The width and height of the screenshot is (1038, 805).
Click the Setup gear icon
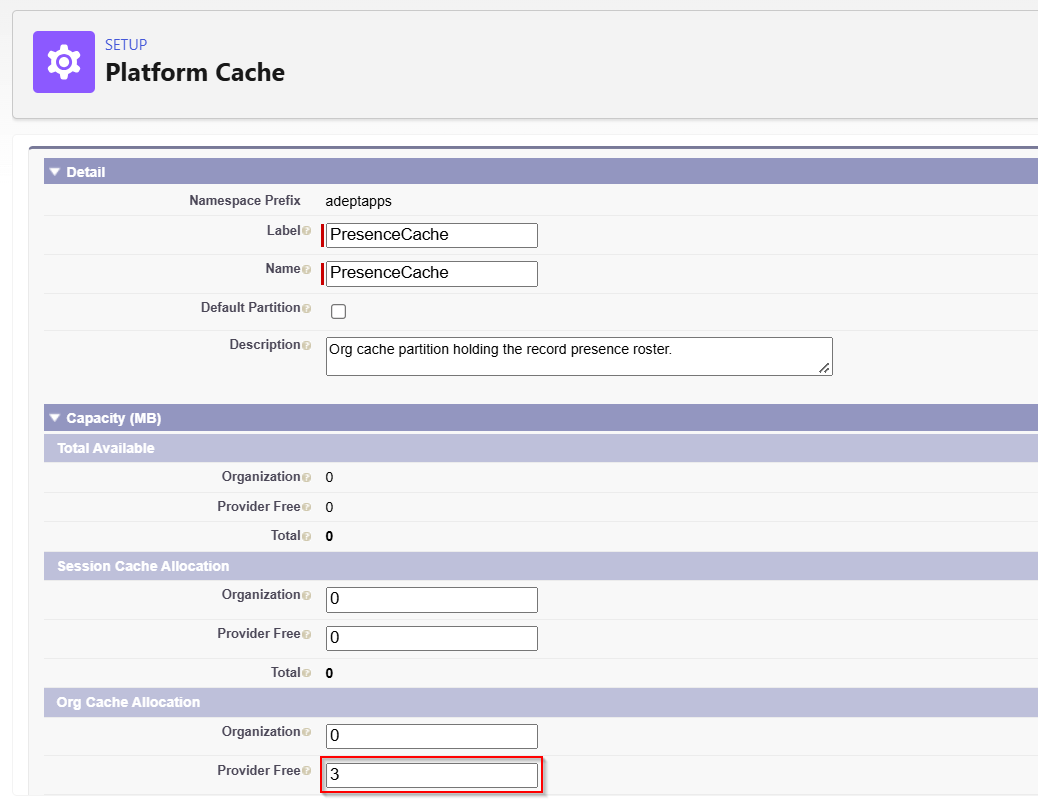click(x=64, y=62)
